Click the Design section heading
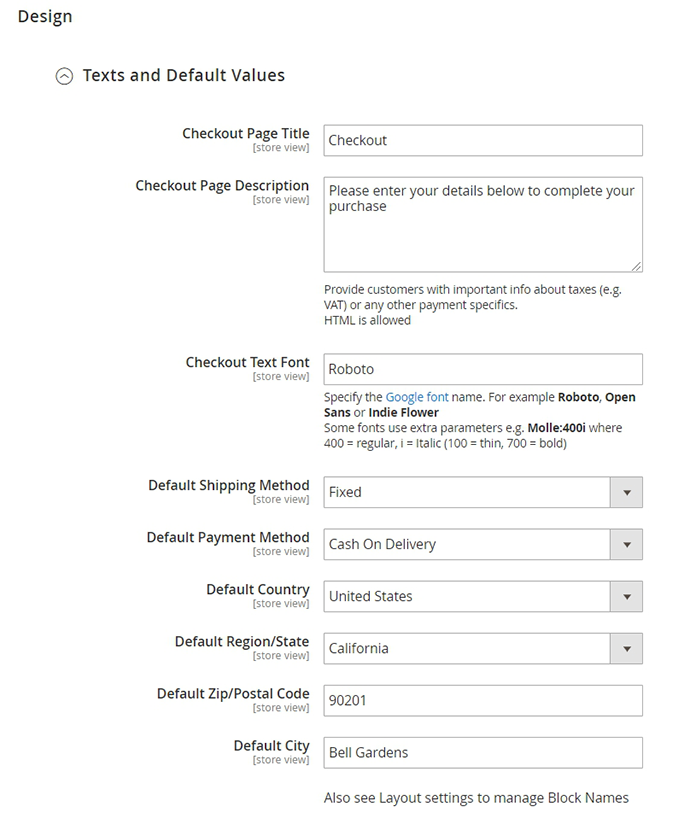The width and height of the screenshot is (684, 830). point(45,17)
